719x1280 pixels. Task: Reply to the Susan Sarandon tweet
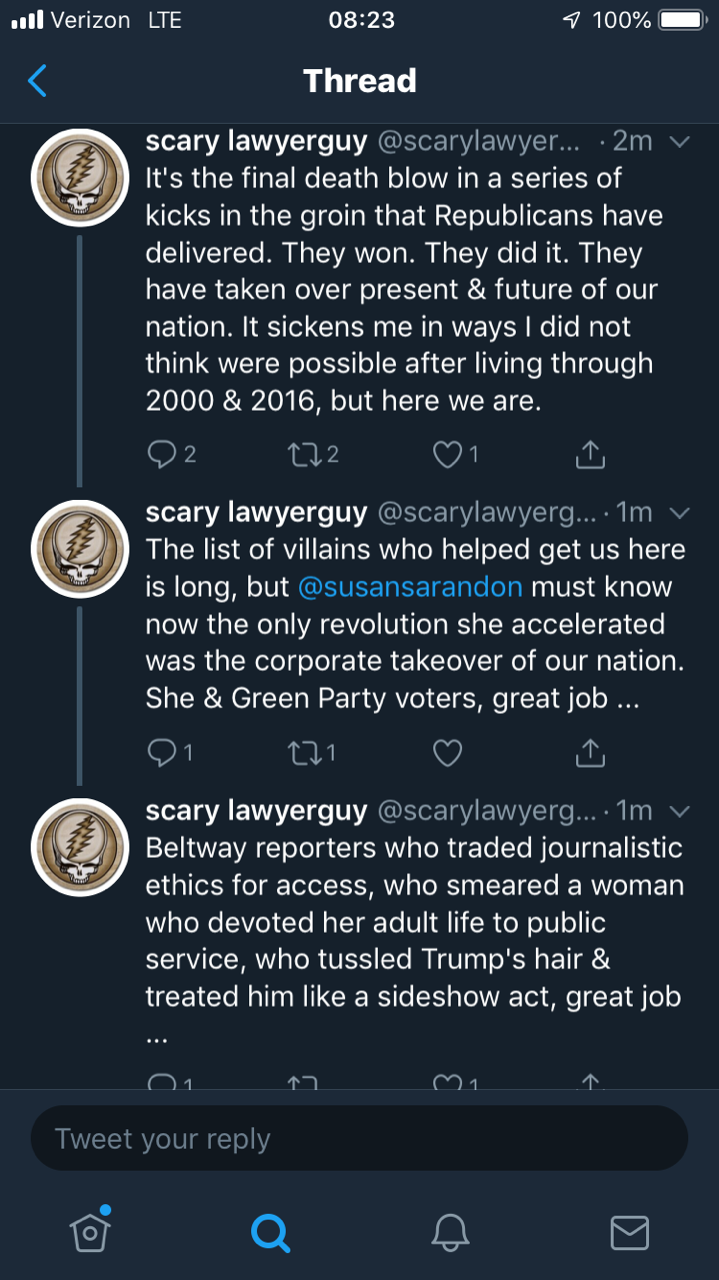161,753
